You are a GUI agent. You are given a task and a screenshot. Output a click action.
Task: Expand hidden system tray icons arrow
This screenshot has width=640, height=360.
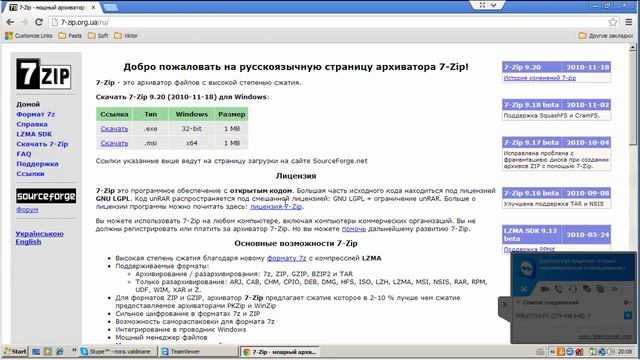[552, 351]
